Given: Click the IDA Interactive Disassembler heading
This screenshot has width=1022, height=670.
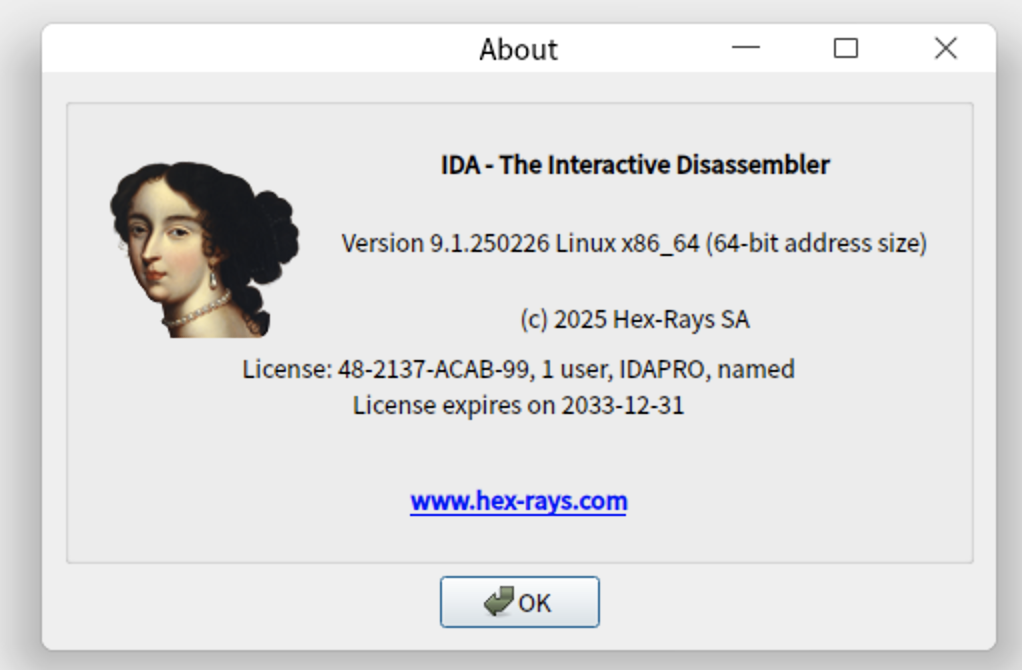Looking at the screenshot, I should [x=635, y=165].
